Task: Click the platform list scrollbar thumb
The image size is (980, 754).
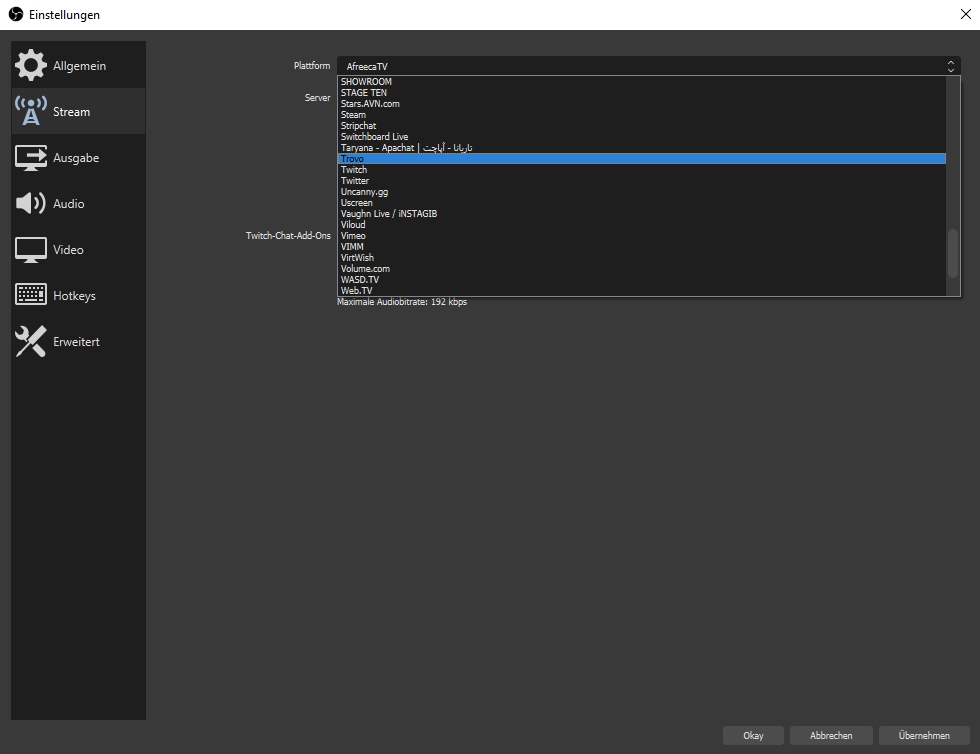Action: pos(953,253)
